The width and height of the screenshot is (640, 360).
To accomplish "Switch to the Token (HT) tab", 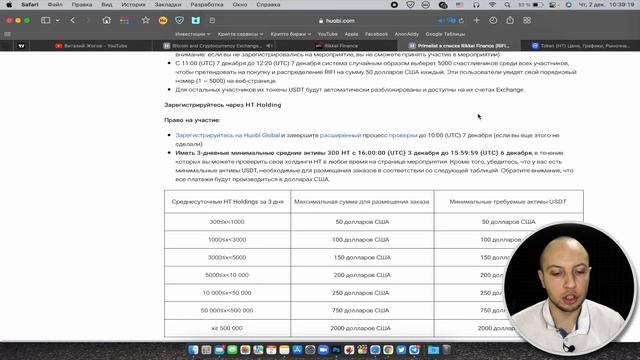I will tap(580, 46).
